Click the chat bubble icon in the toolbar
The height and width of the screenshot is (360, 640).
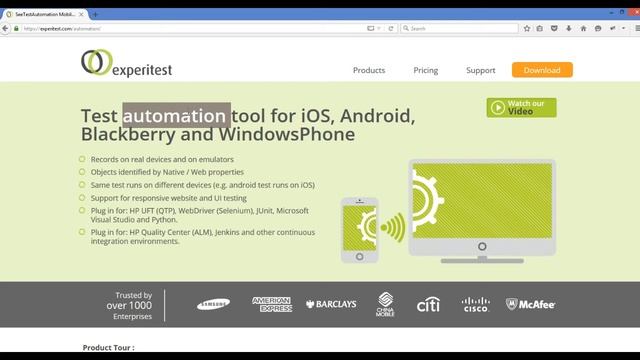[x=598, y=29]
